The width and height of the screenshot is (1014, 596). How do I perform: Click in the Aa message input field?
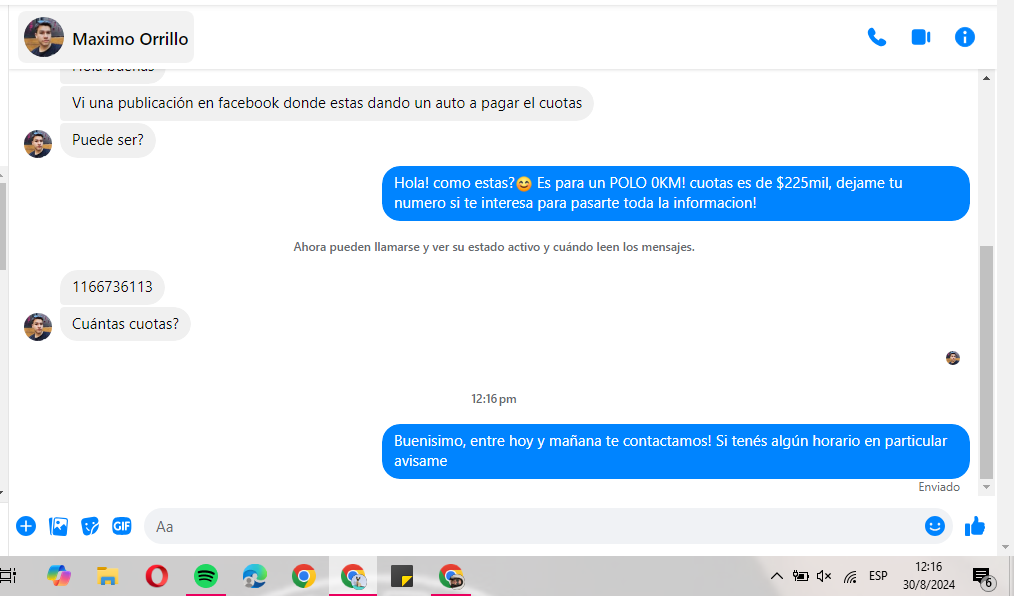pos(530,526)
